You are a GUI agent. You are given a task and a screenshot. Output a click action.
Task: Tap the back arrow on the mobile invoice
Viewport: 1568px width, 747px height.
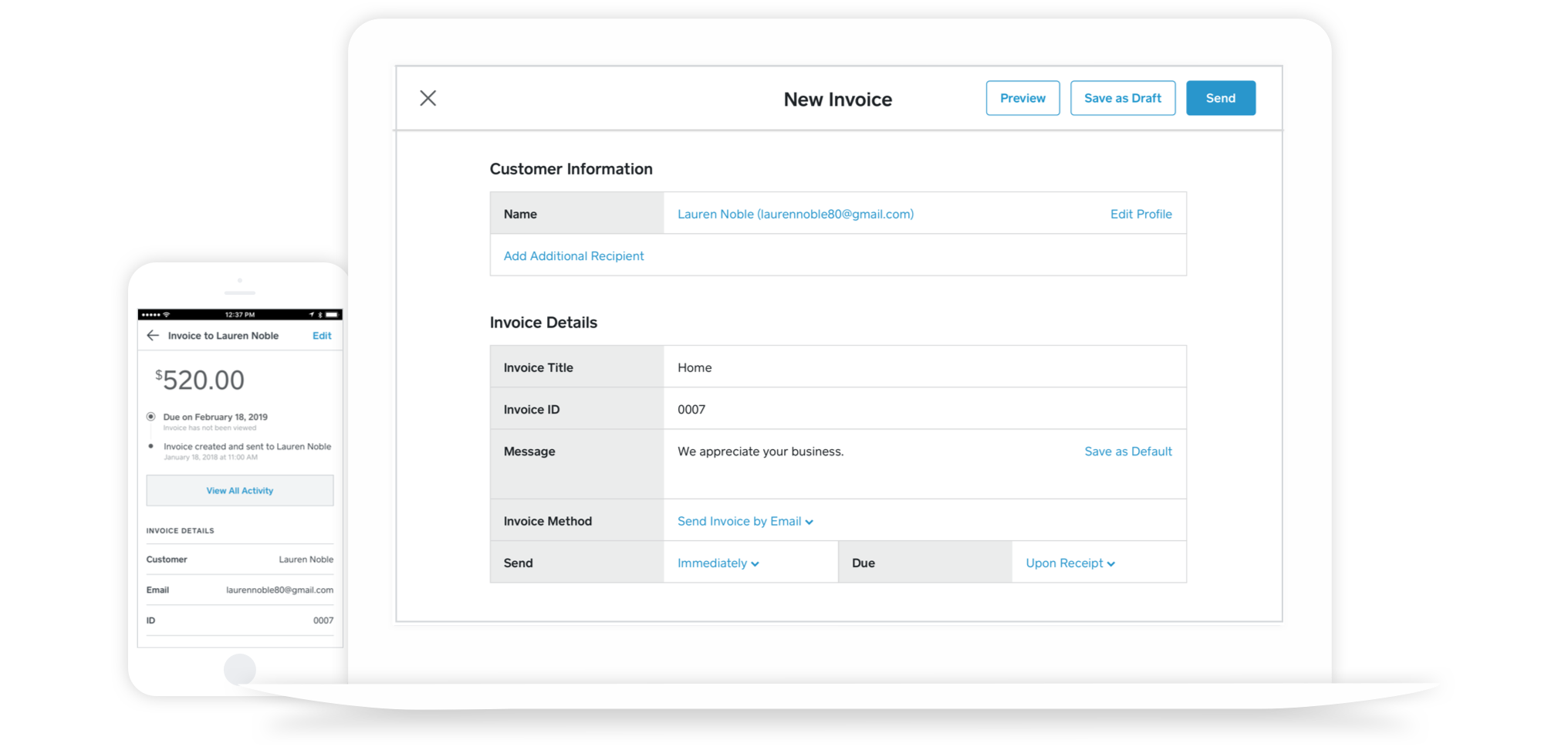point(152,335)
